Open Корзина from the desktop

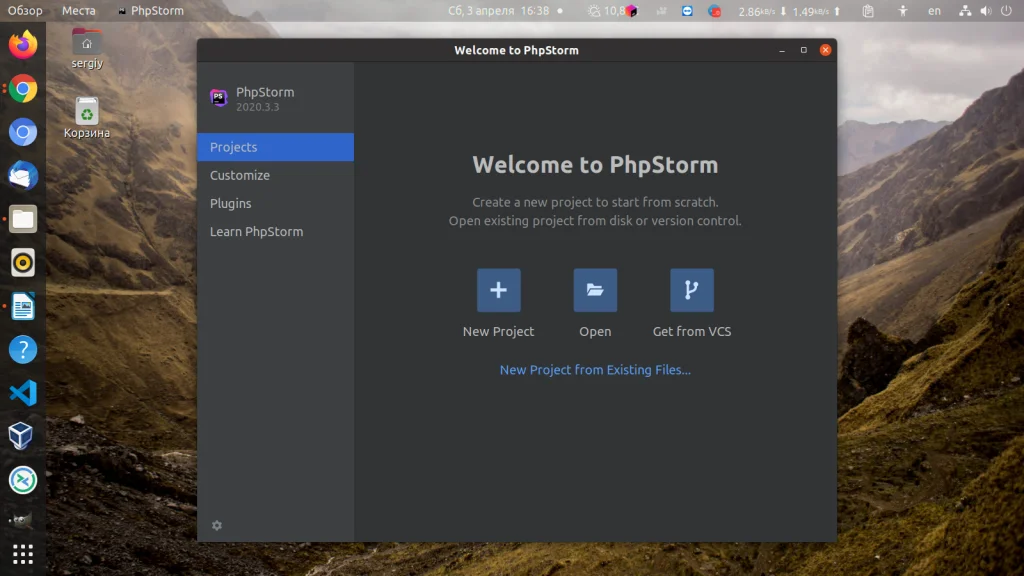tap(86, 113)
